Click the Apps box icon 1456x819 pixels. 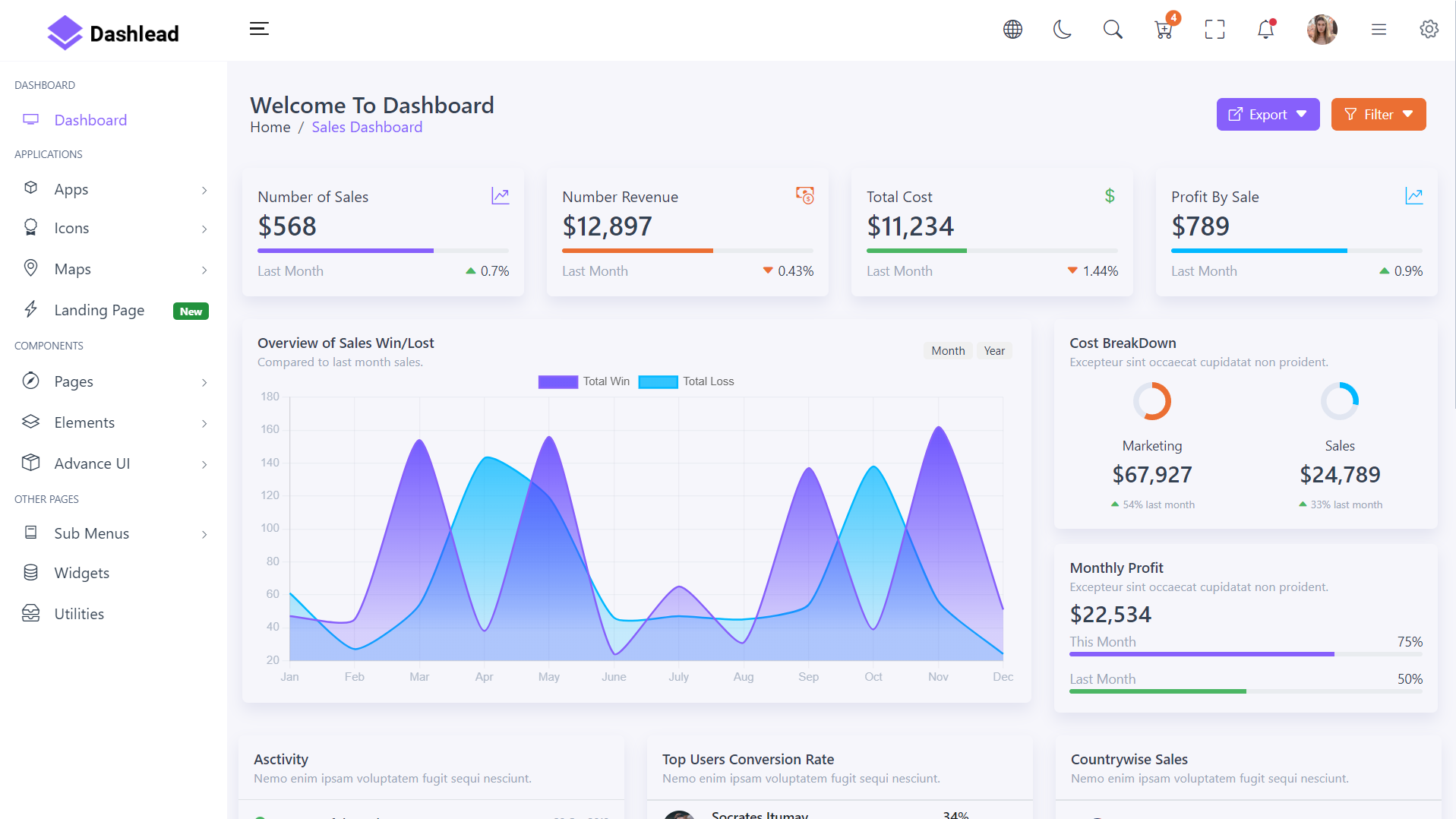(30, 188)
